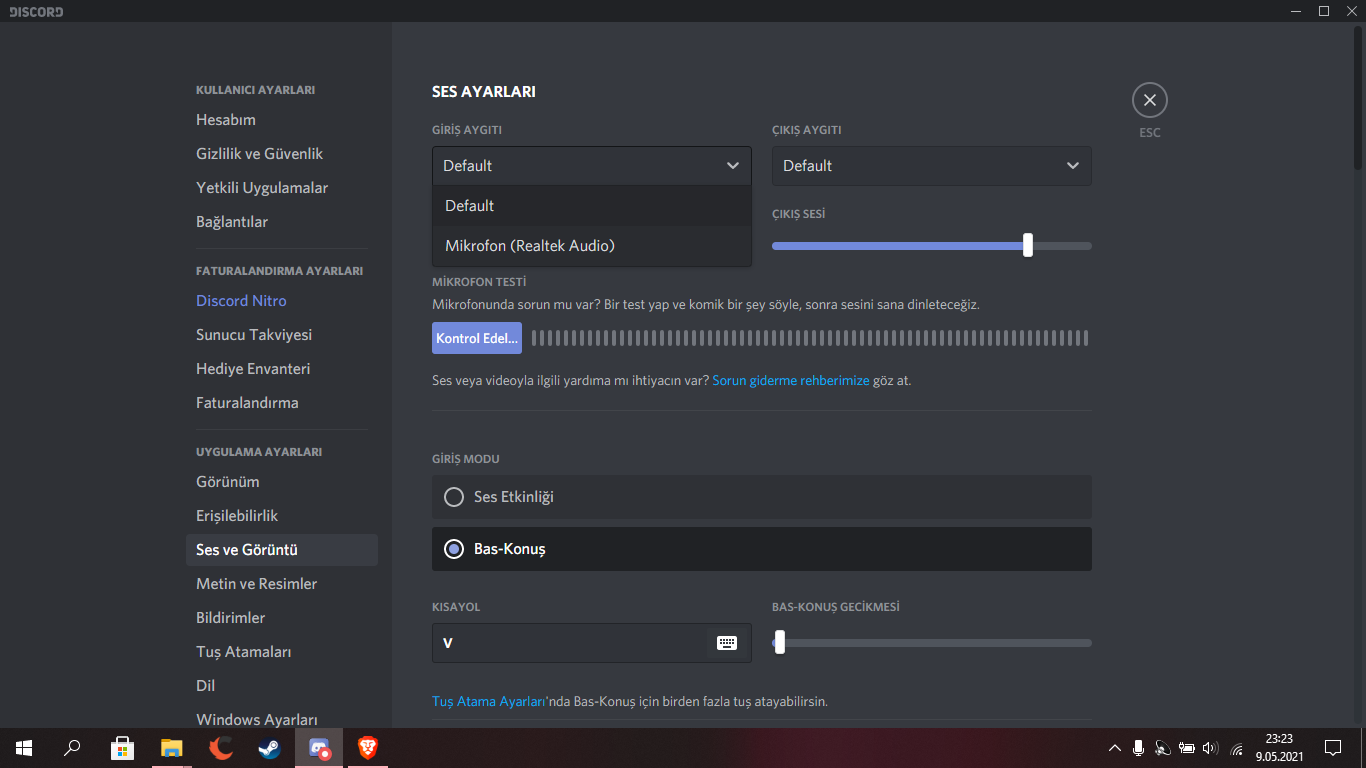
Task: Click the Kontrol Edel... mic test button
Action: [x=477, y=338]
